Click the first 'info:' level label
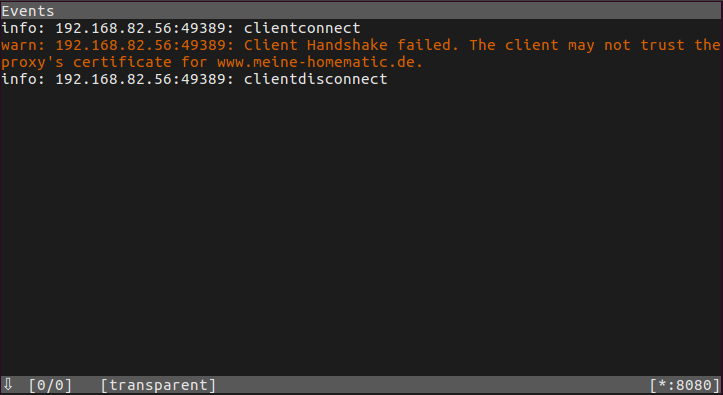Viewport: 723px width, 395px height. pyautogui.click(x=24, y=28)
